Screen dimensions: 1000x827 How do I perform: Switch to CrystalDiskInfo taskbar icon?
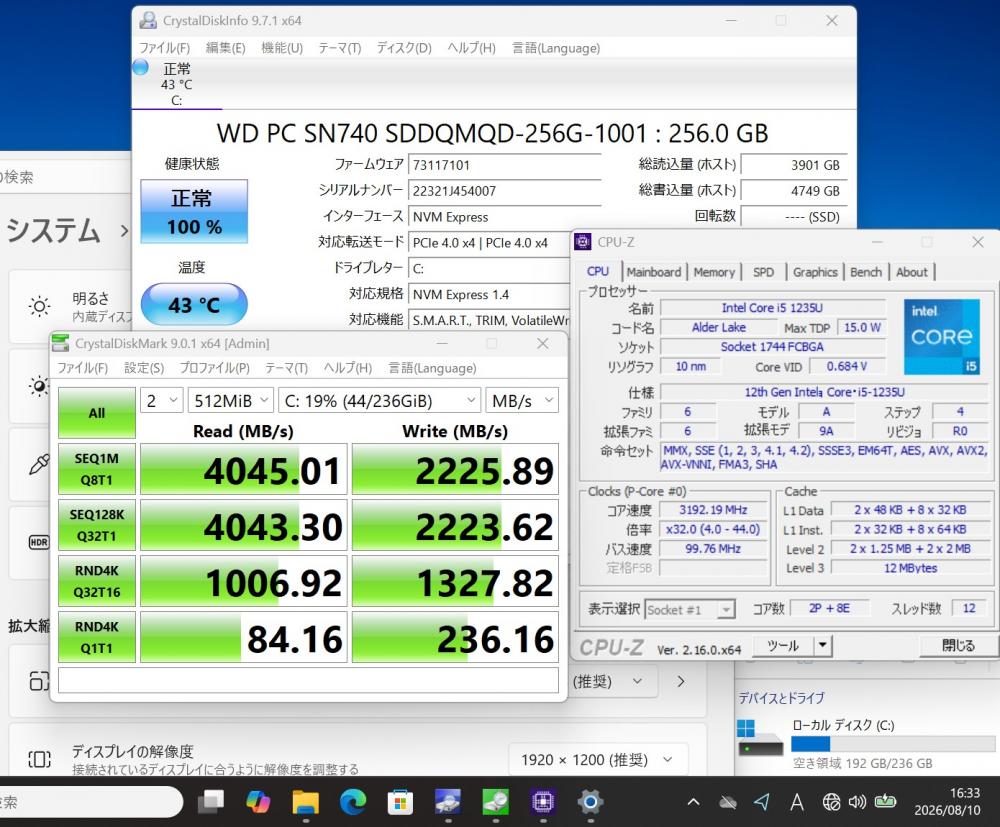click(448, 801)
